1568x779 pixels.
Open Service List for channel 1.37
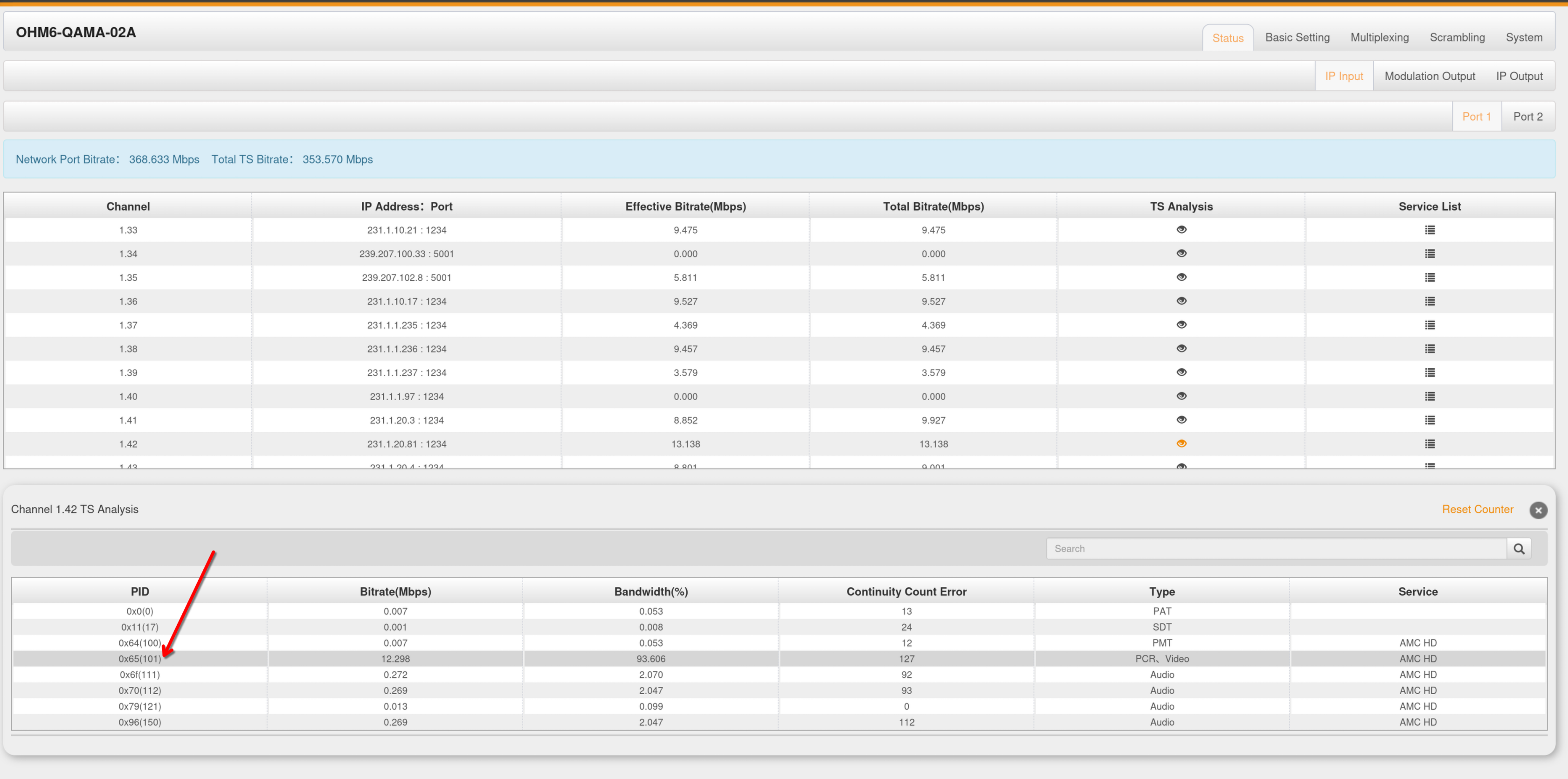[x=1429, y=325]
